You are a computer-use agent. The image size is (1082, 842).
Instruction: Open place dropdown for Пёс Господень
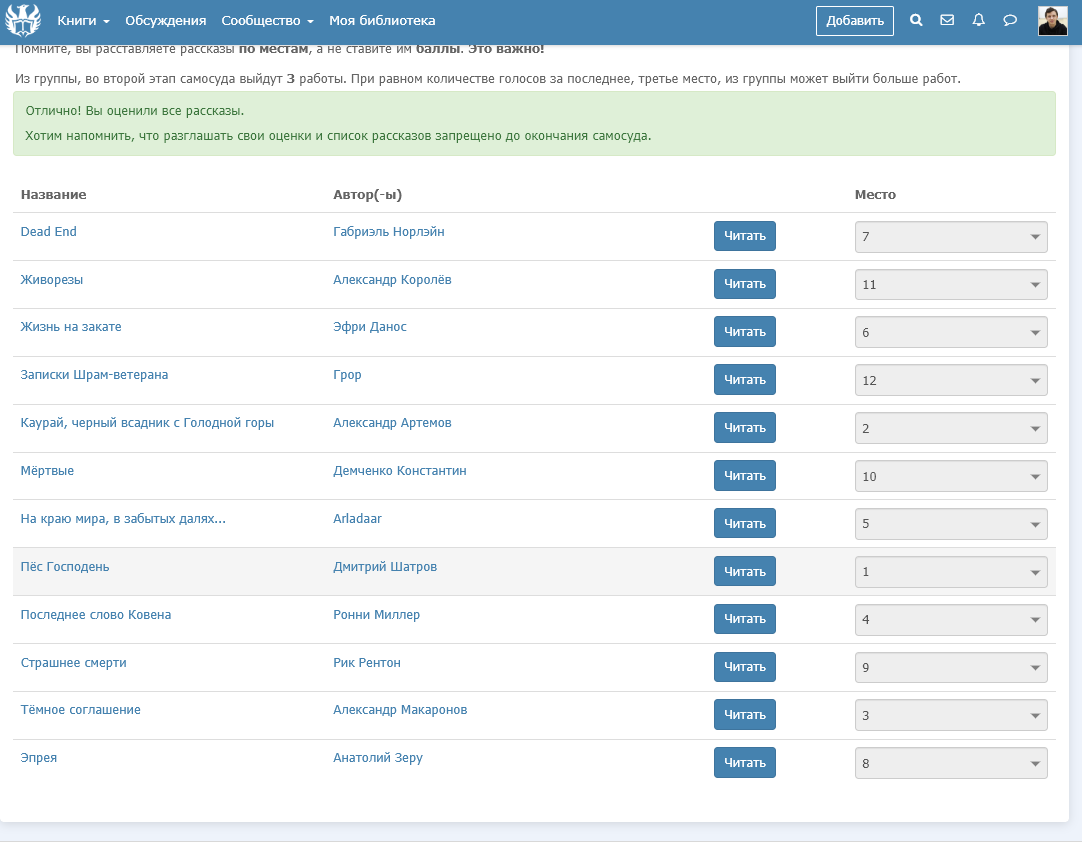click(x=951, y=573)
